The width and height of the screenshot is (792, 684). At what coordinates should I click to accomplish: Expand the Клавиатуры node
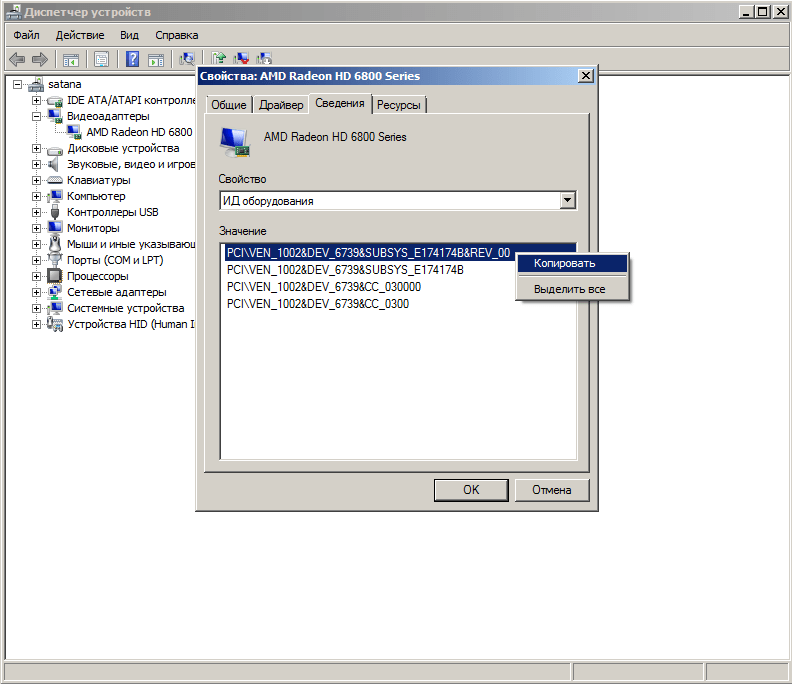click(x=36, y=180)
